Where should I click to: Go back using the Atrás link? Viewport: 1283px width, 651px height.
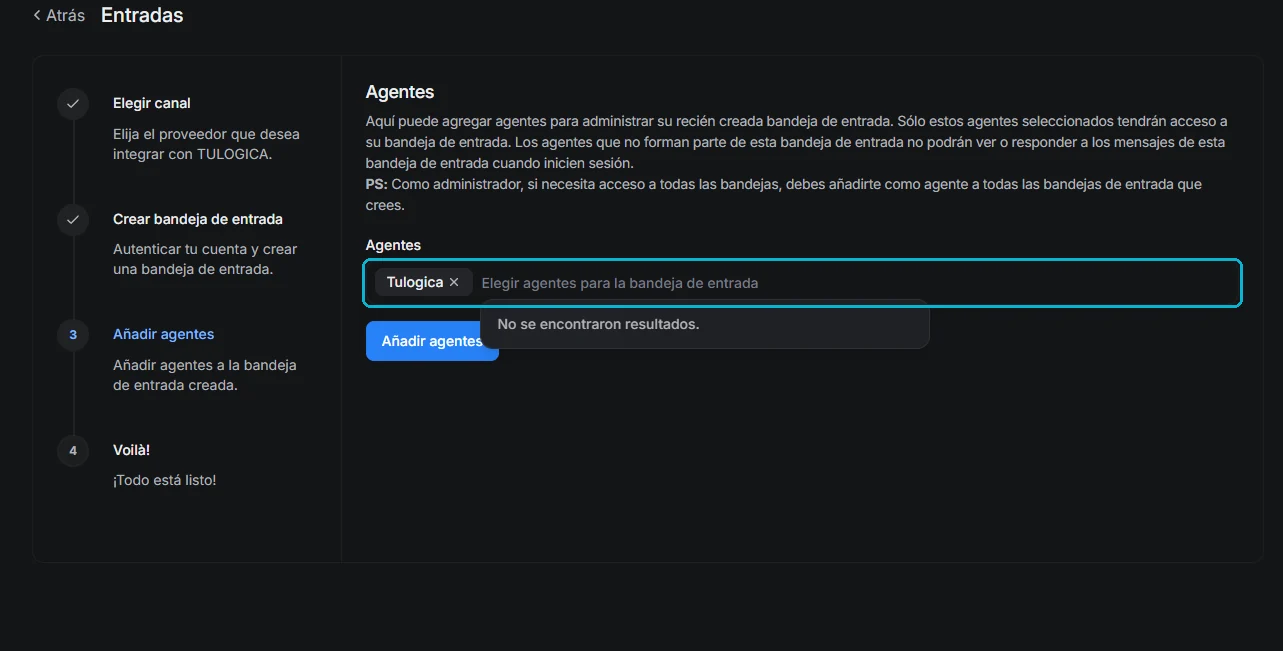59,16
